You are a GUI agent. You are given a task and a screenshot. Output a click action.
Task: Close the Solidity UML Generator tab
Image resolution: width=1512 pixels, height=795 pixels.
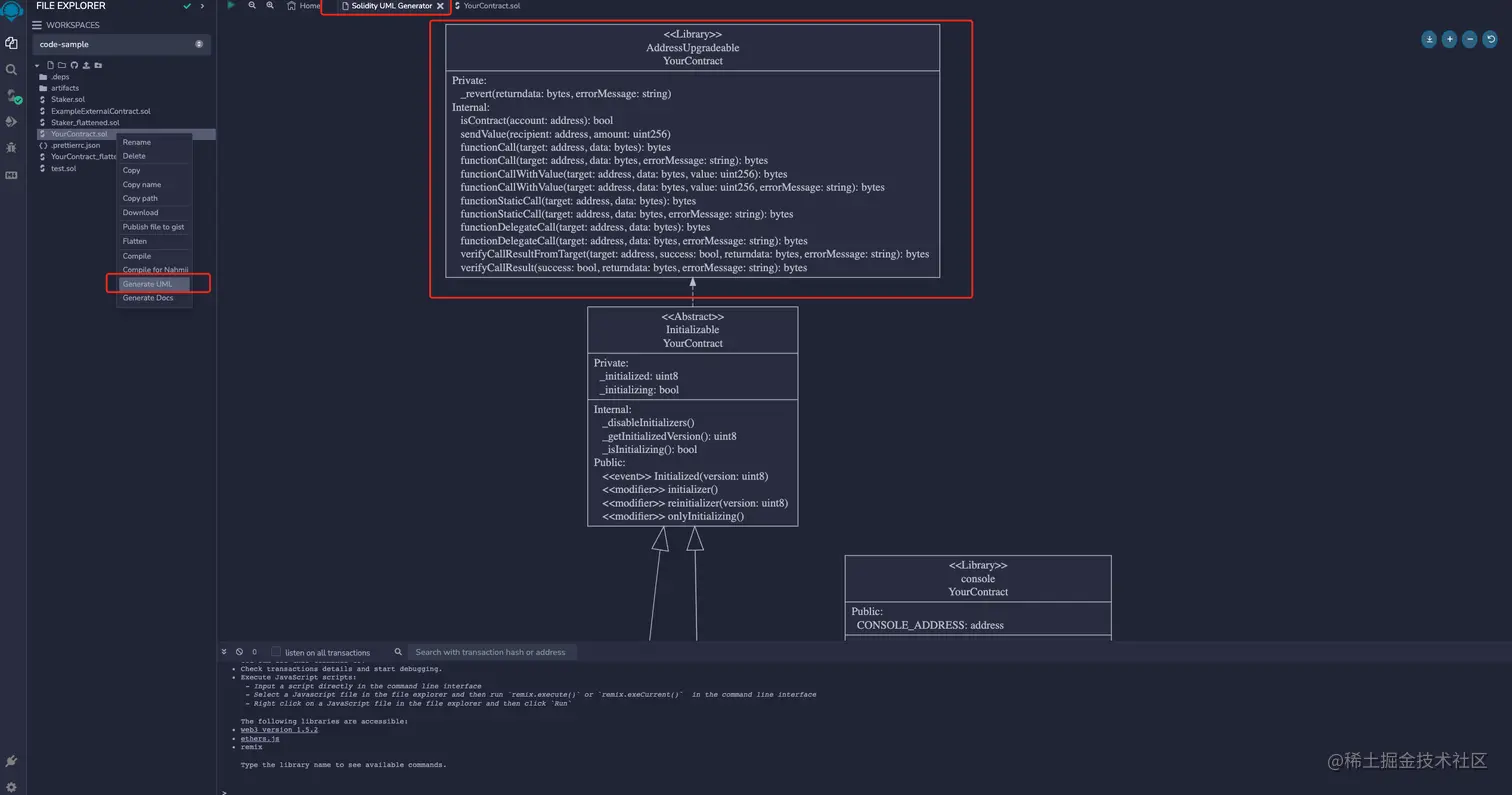[440, 6]
